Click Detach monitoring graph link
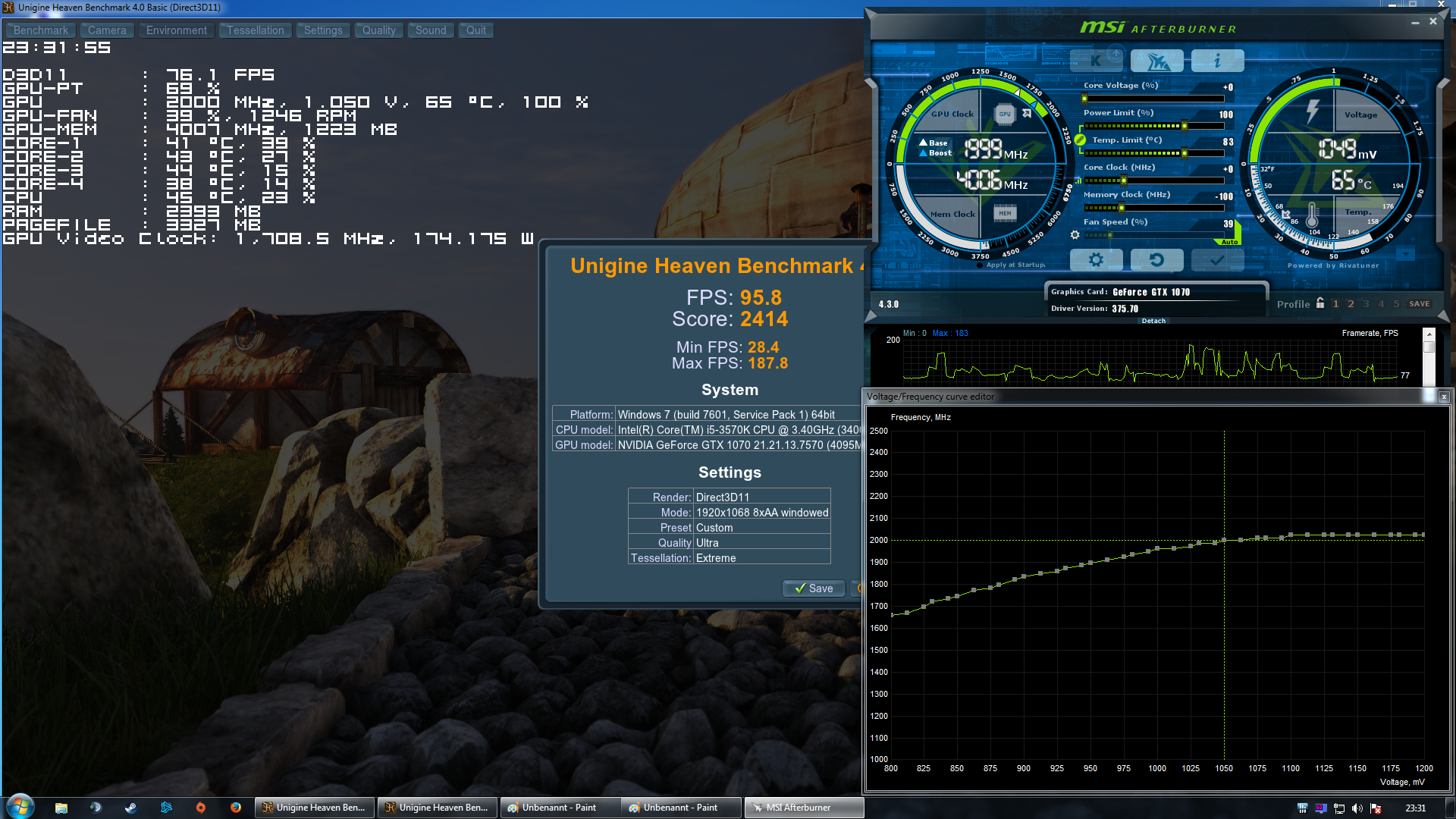This screenshot has height=819, width=1456. 1153,321
